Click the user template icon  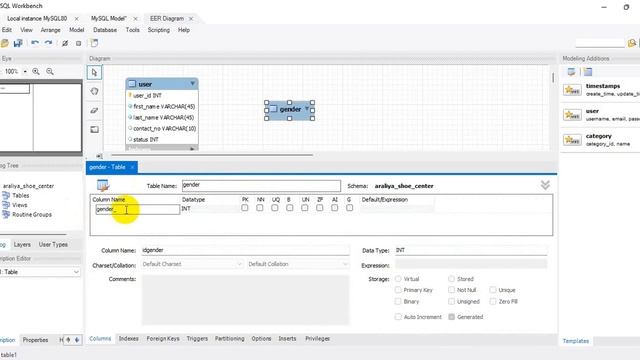pyautogui.click(x=572, y=115)
